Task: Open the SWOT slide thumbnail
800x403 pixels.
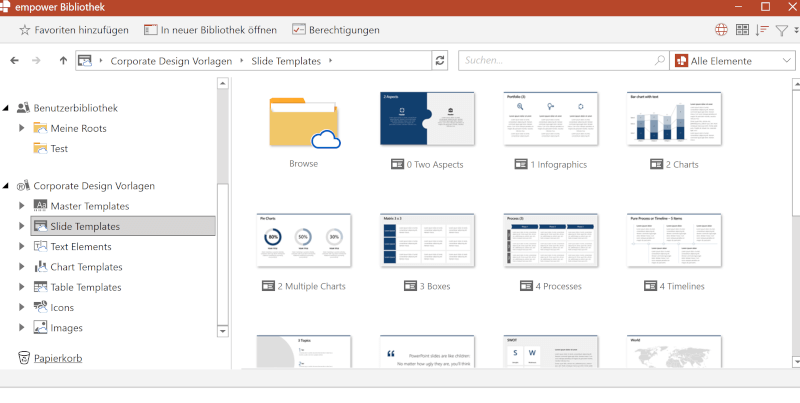Action: click(551, 351)
